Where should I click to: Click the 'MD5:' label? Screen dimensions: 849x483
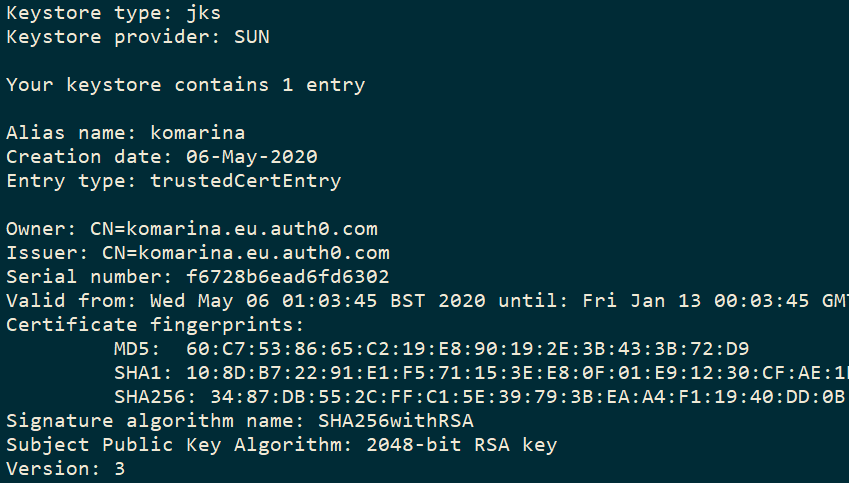coord(138,349)
